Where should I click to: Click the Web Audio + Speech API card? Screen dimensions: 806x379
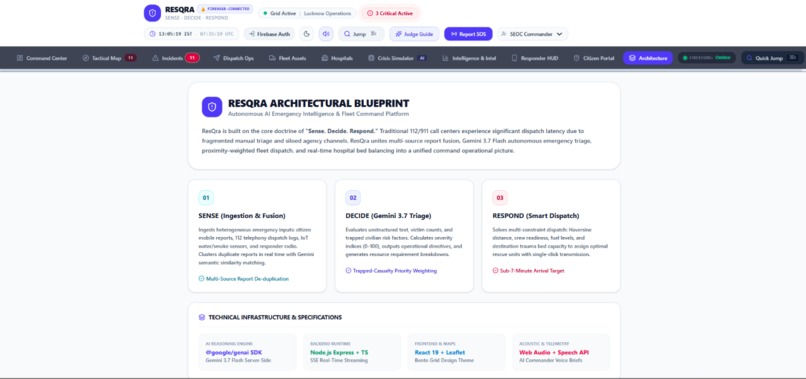tap(561, 352)
